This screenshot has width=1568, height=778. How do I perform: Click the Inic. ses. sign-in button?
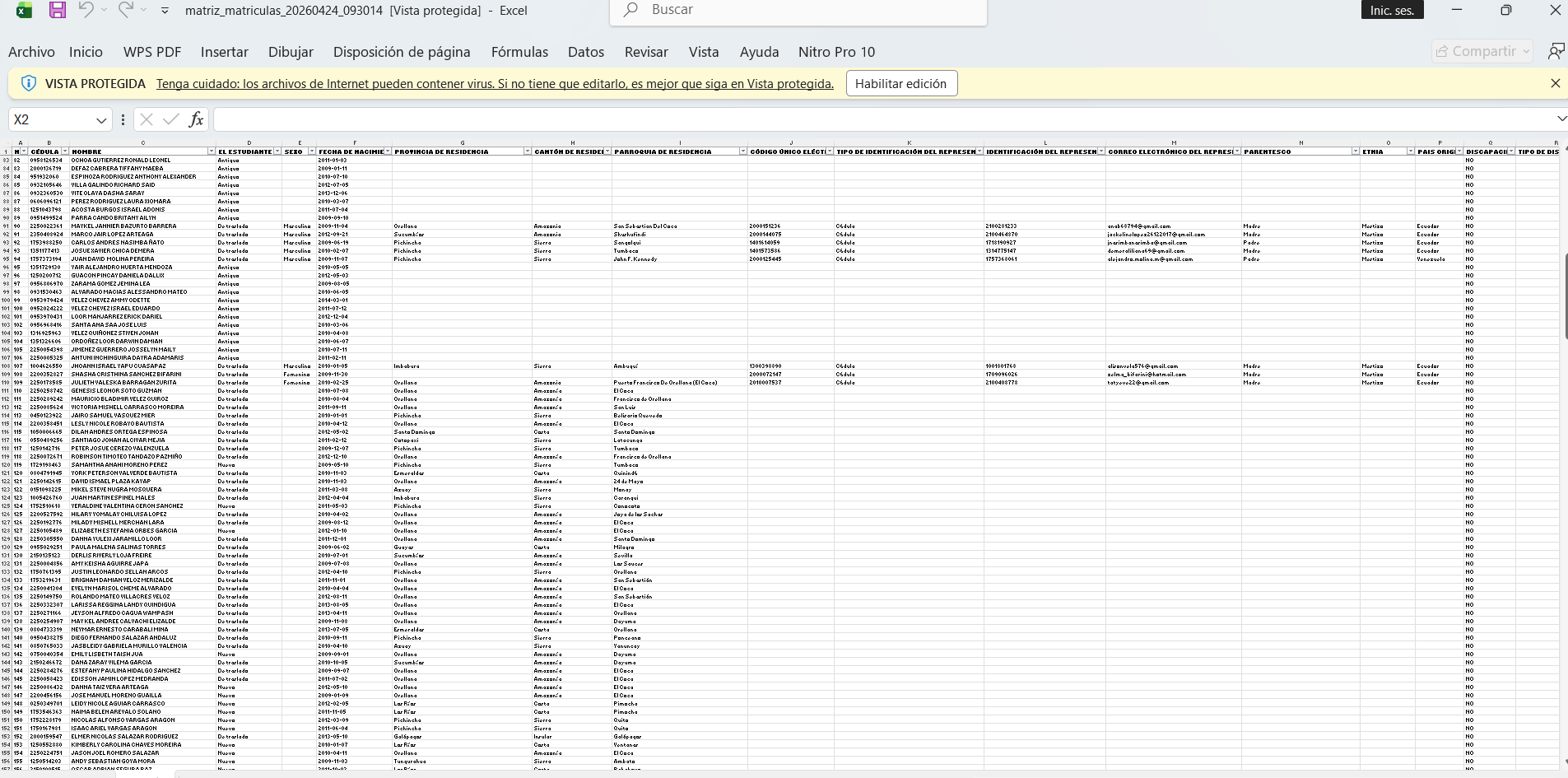[x=1392, y=11]
